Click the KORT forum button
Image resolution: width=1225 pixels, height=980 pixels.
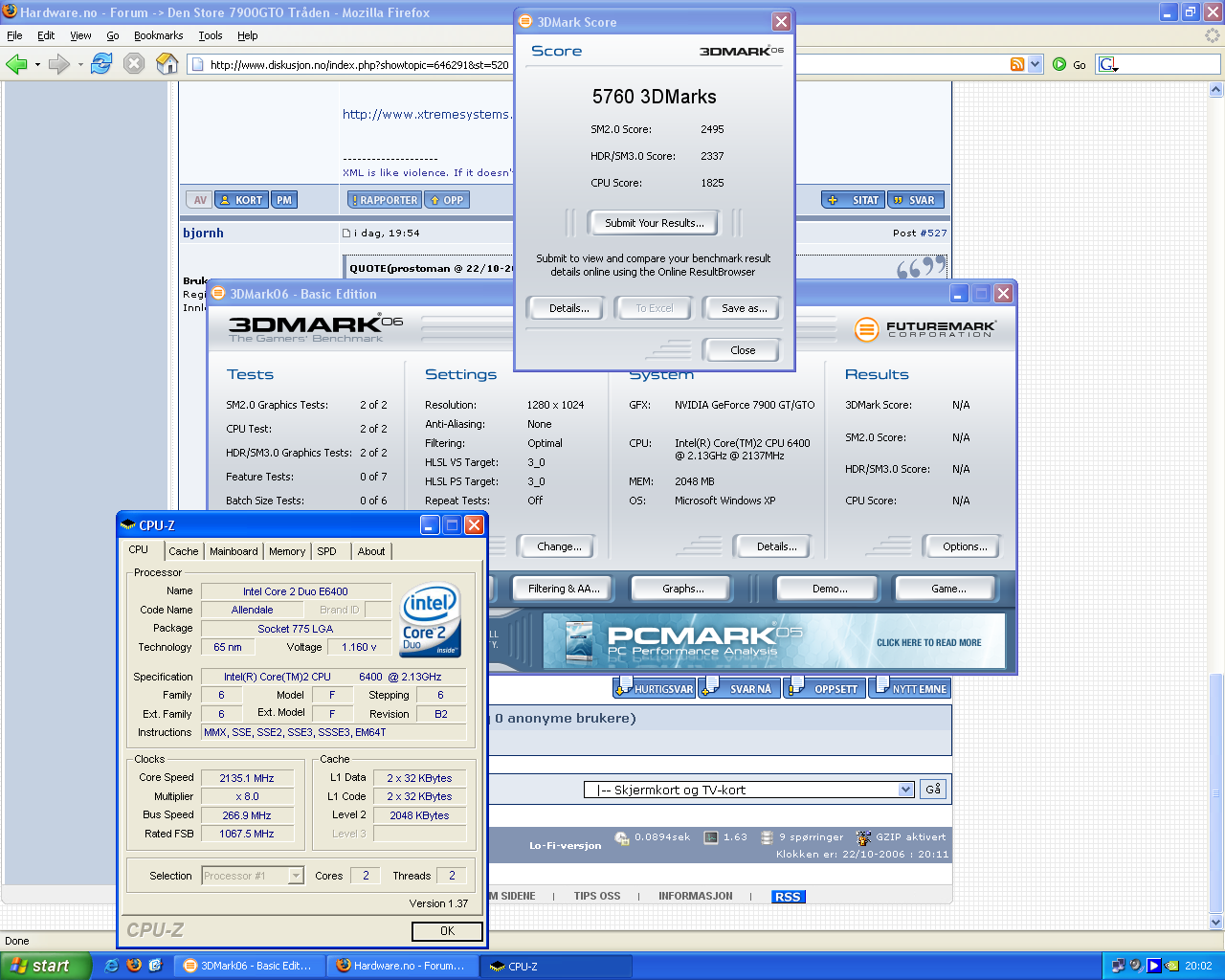coord(241,200)
